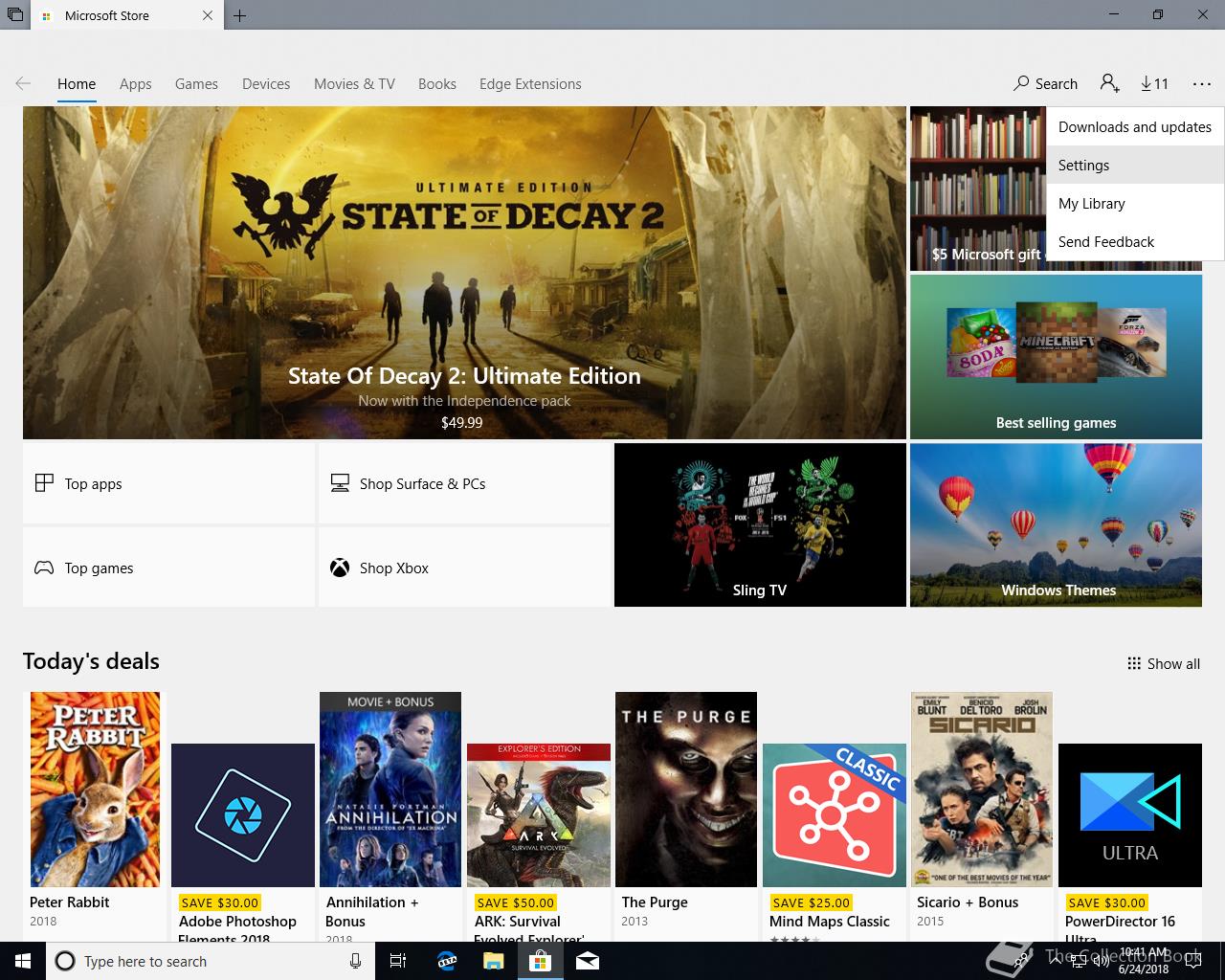Open ARK: Survival Evolved deal cover
The image size is (1225, 980).
[x=539, y=815]
